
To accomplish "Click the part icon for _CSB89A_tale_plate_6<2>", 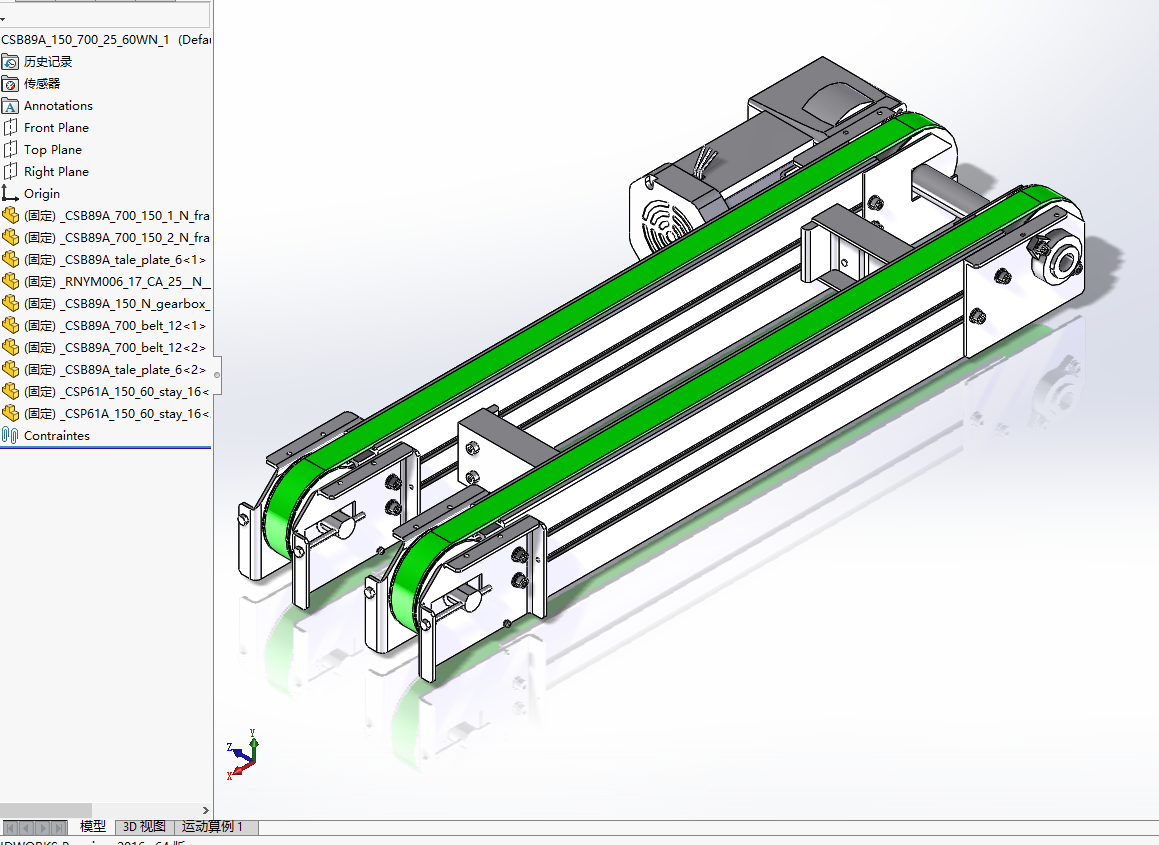I will click(x=10, y=370).
